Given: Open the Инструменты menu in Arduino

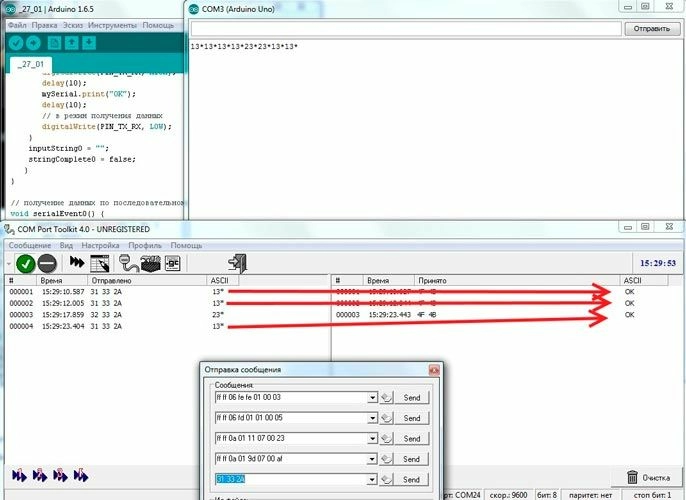Looking at the screenshot, I should click(x=113, y=24).
